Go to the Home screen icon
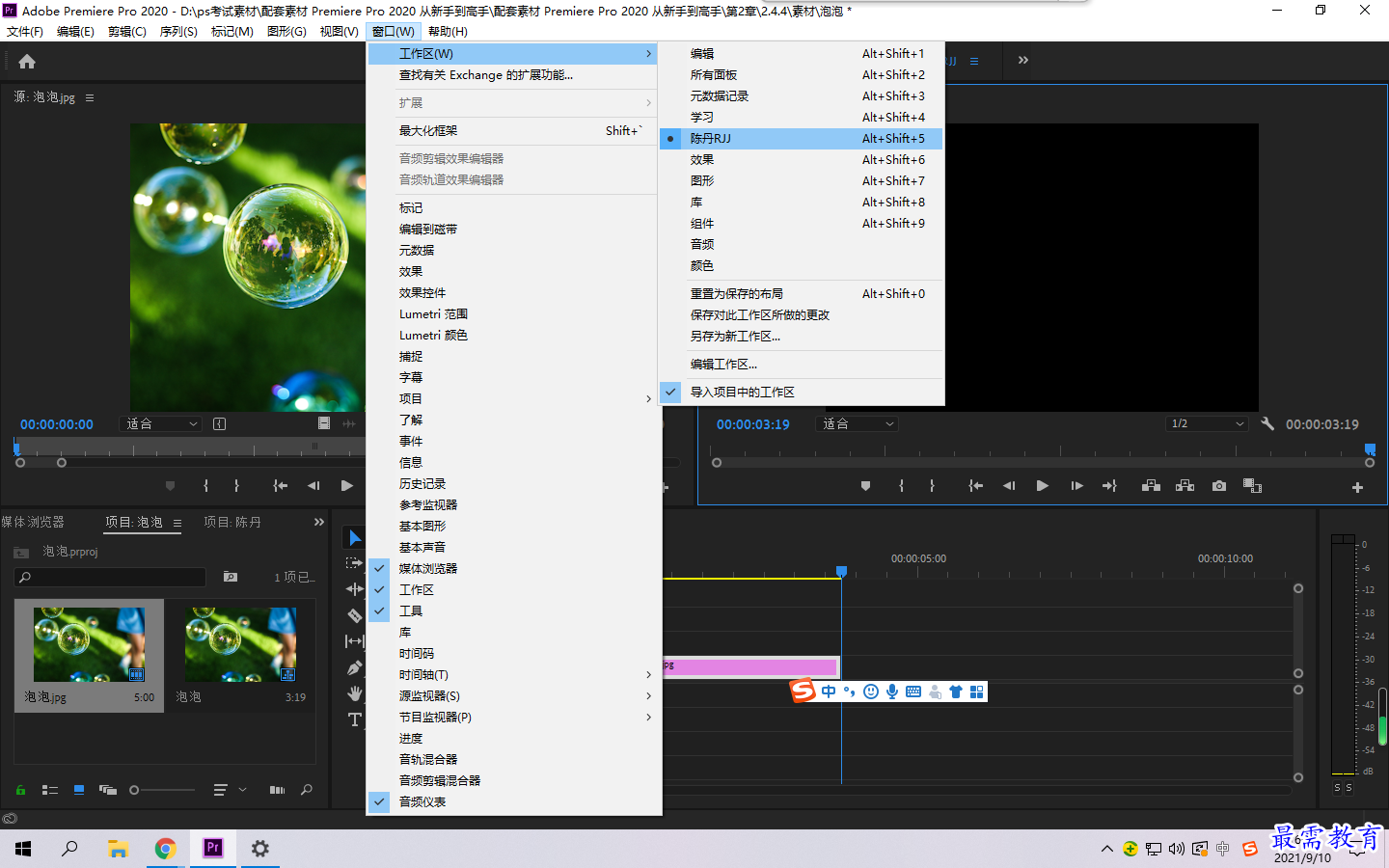The width and height of the screenshot is (1389, 868). point(27,62)
